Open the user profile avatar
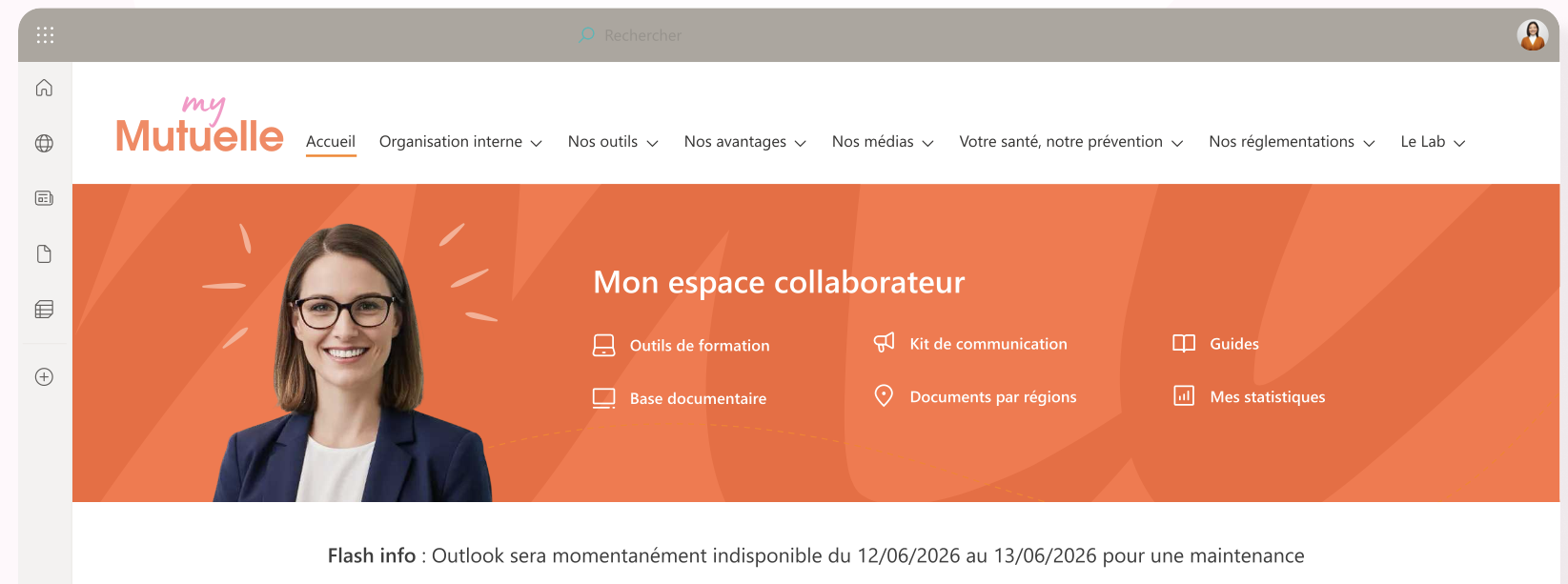 pyautogui.click(x=1532, y=35)
